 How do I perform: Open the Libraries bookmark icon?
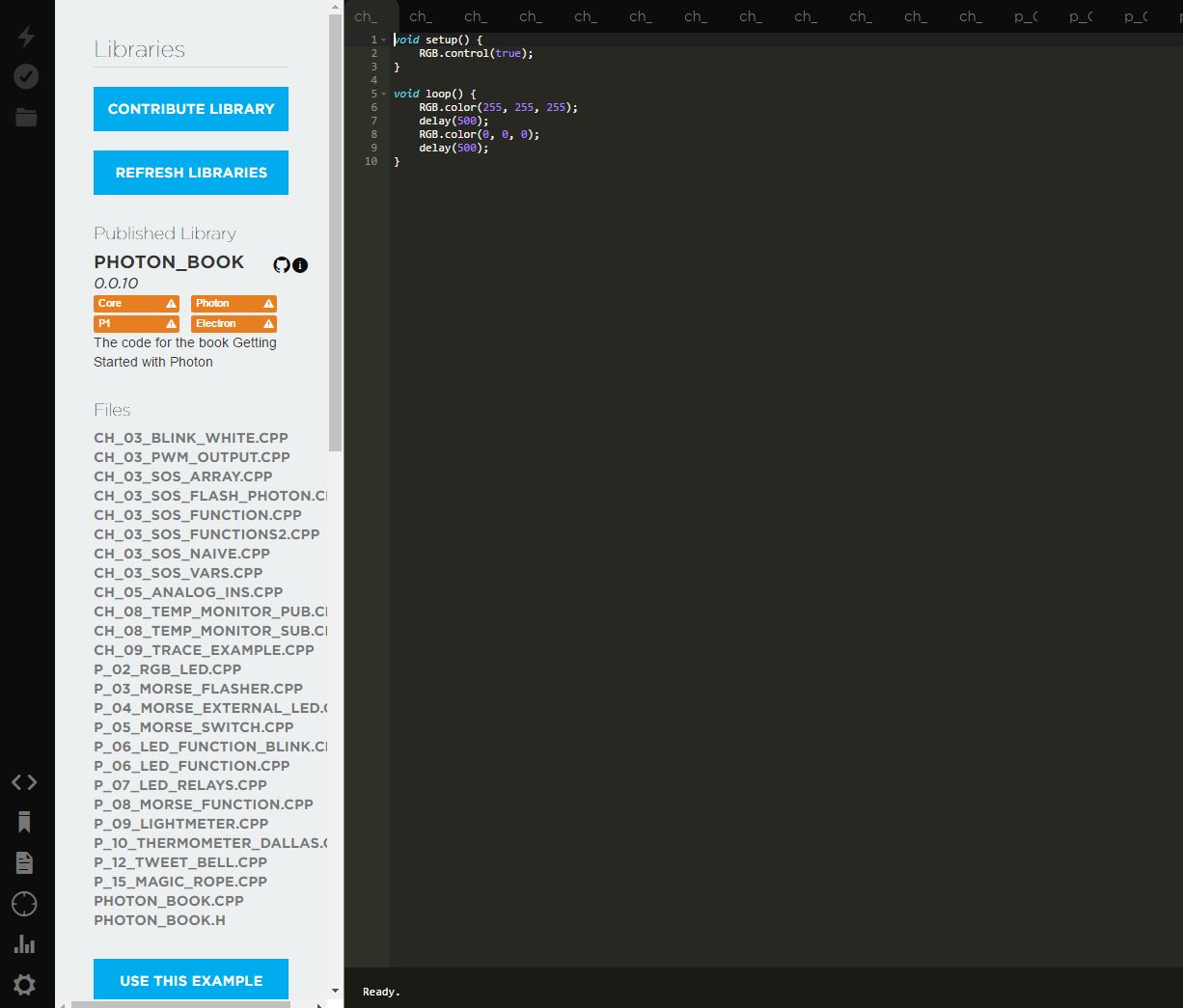24,822
